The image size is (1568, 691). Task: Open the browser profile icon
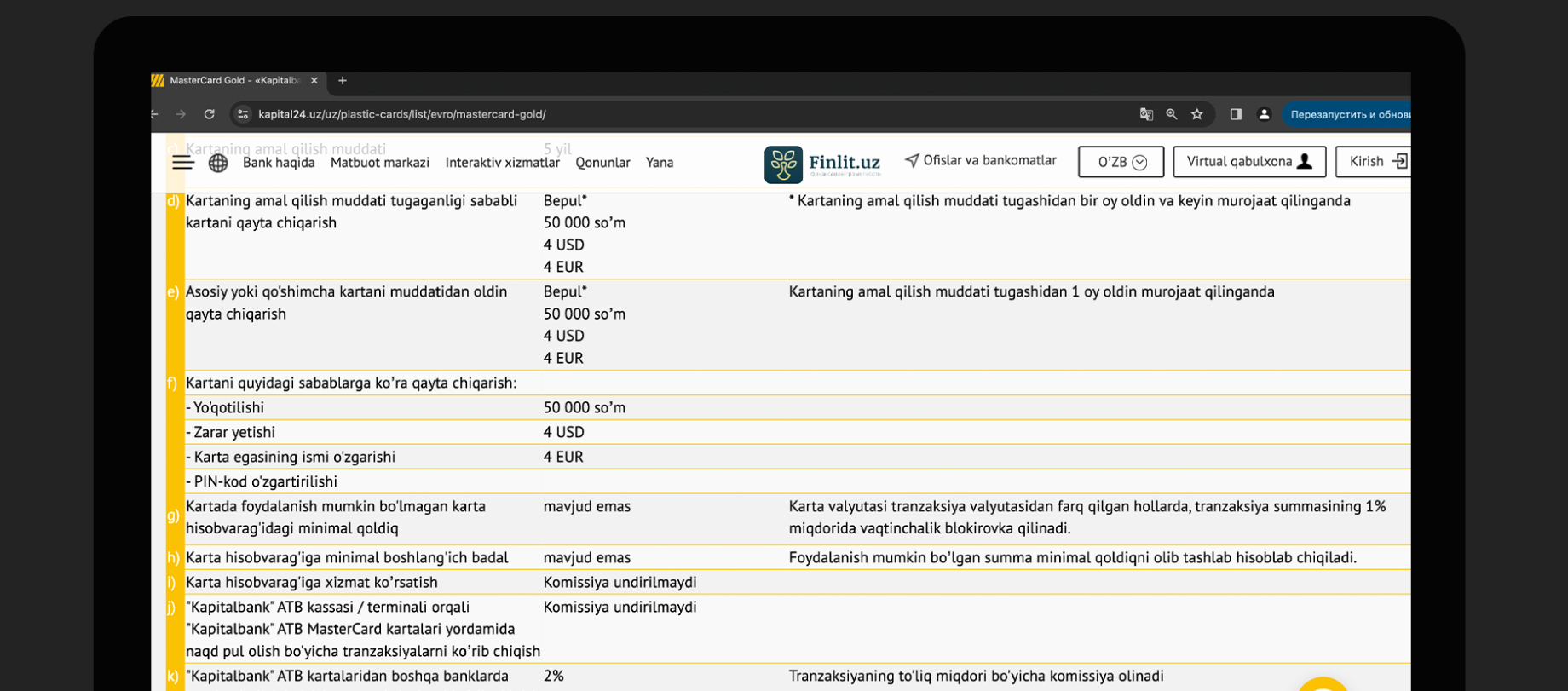pos(1264,114)
